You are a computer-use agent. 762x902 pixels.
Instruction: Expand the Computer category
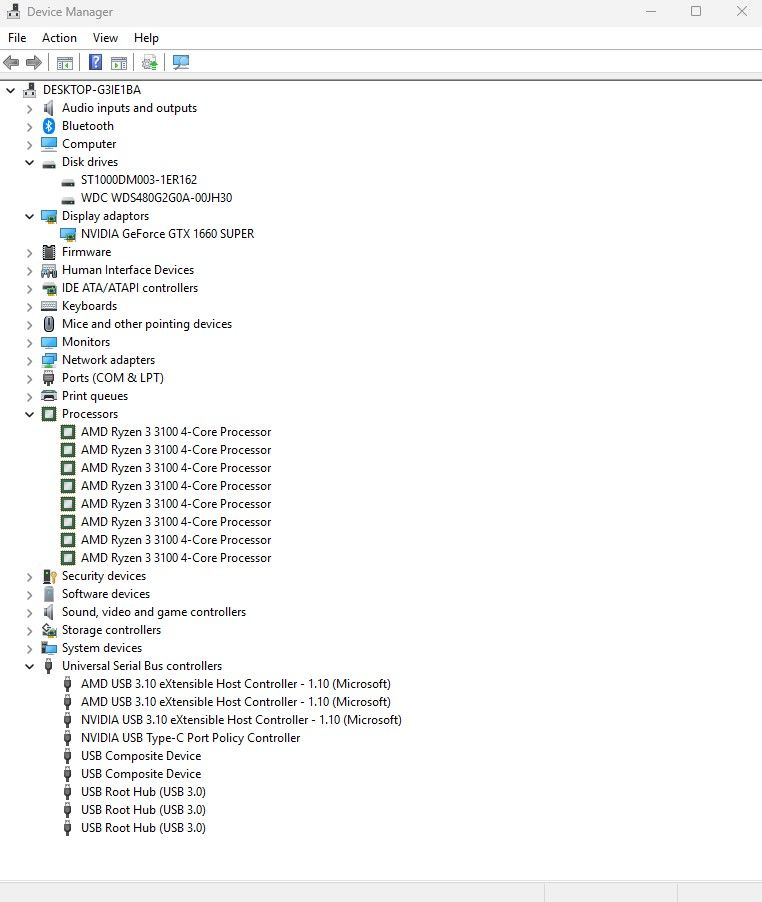tap(29, 145)
